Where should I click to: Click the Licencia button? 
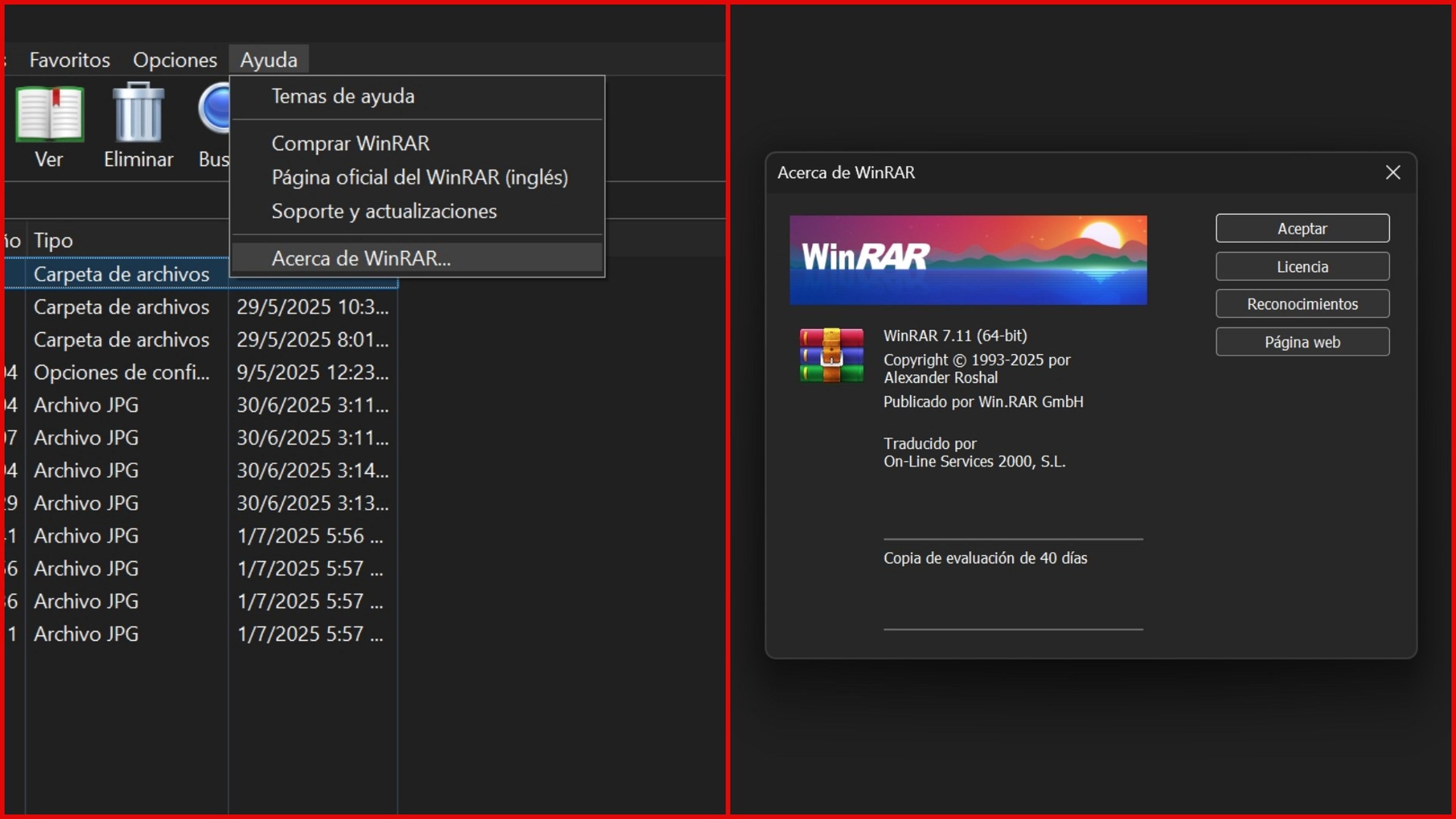coord(1302,266)
